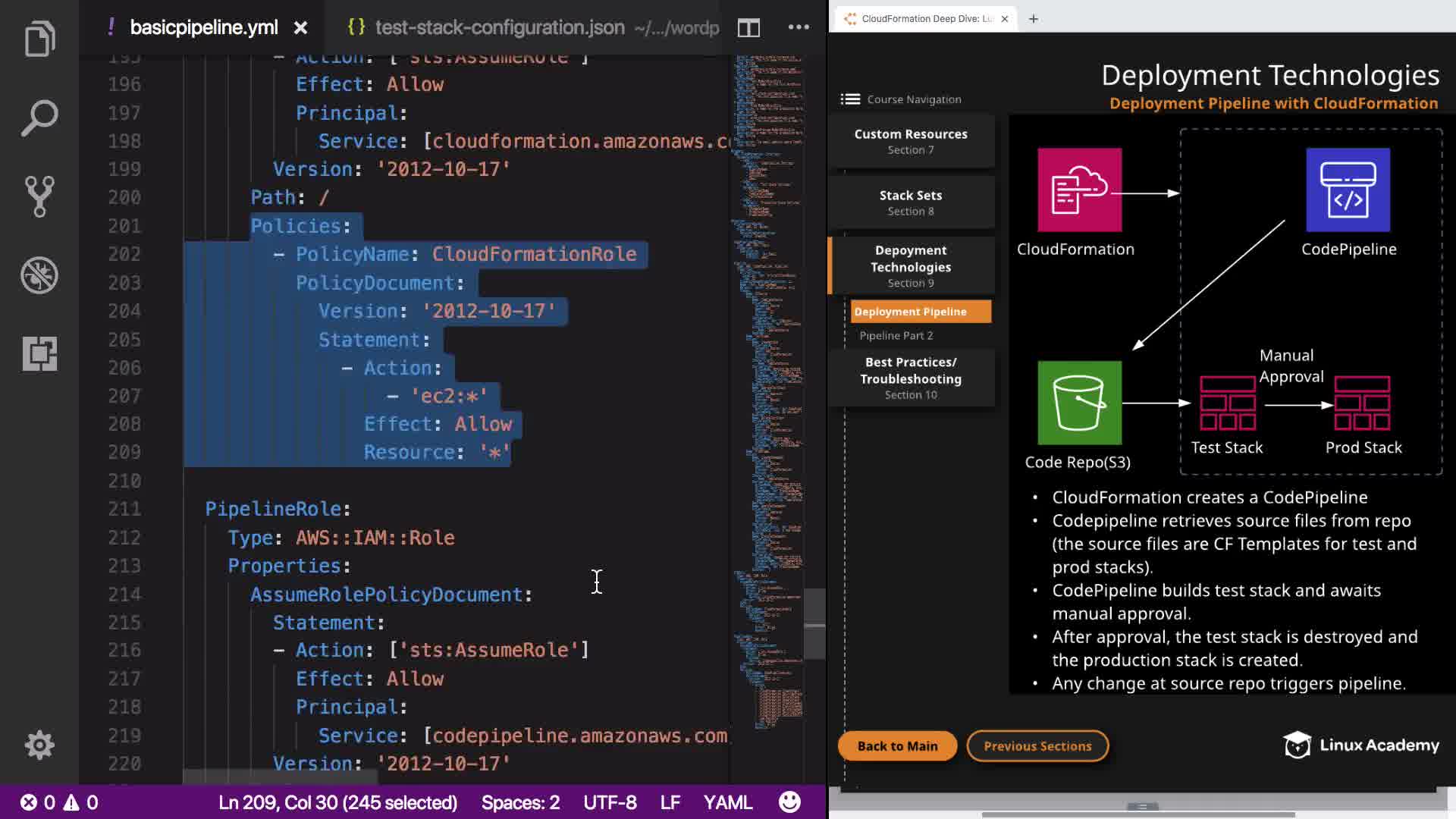Click the editor vertical scrollbar thumb
The image size is (1456, 819).
pos(814,623)
